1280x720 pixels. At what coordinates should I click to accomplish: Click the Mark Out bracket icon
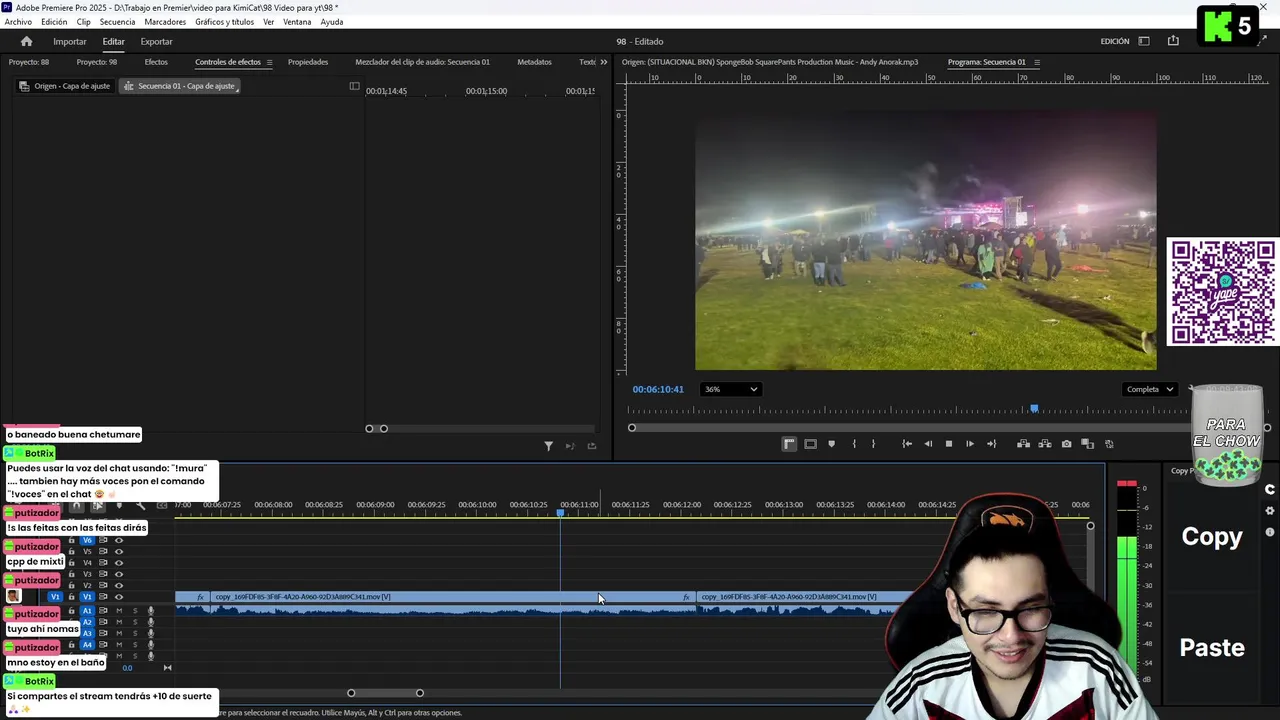[x=873, y=444]
